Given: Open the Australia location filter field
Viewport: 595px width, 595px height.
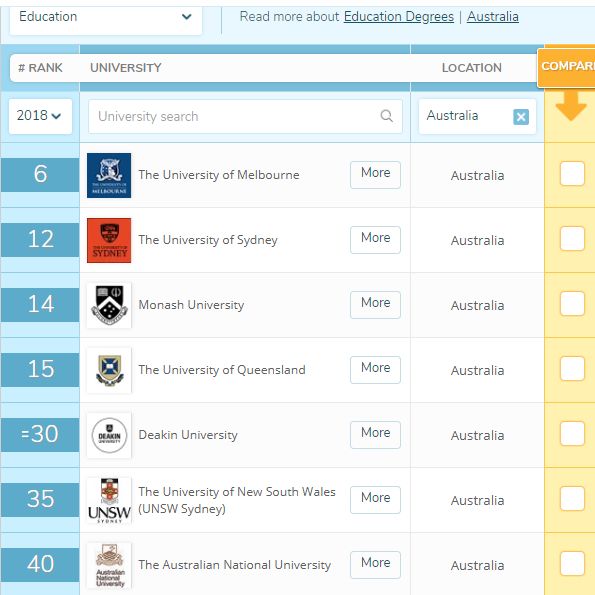Looking at the screenshot, I should pos(477,116).
